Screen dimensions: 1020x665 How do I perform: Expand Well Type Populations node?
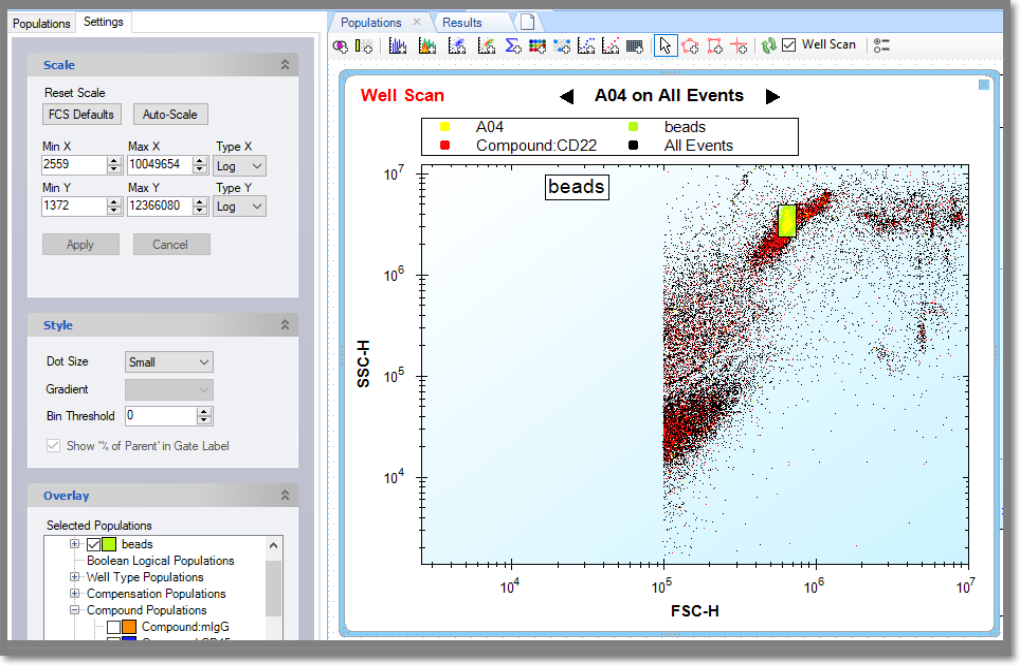(x=75, y=577)
